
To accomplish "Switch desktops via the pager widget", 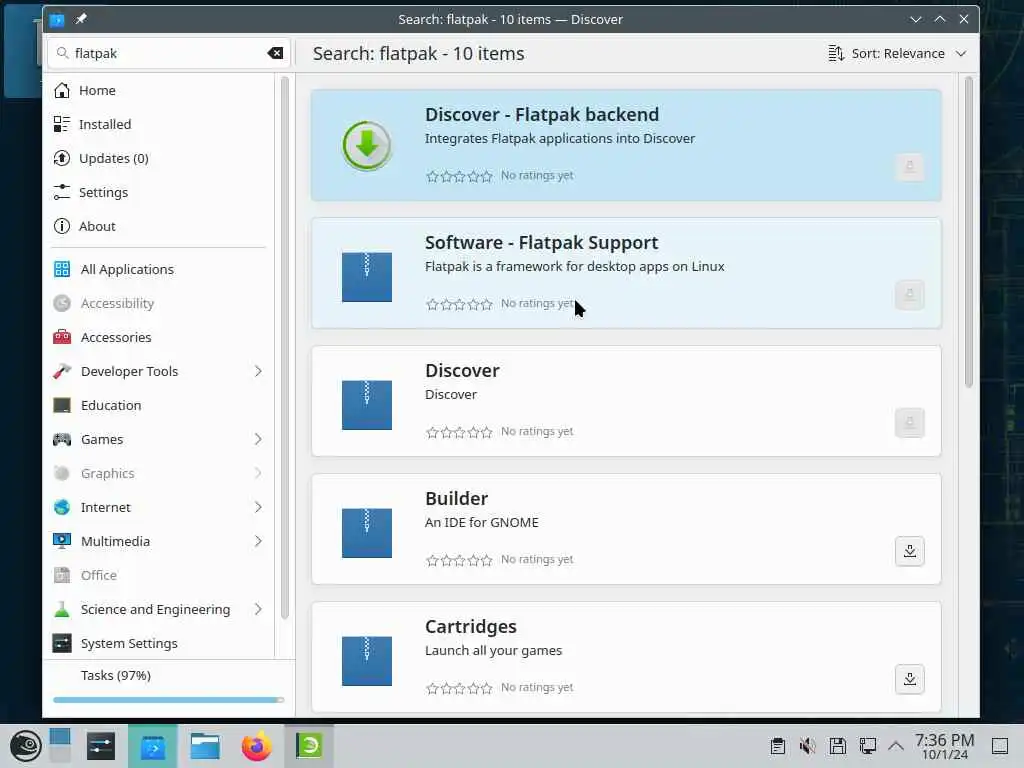I will (59, 745).
